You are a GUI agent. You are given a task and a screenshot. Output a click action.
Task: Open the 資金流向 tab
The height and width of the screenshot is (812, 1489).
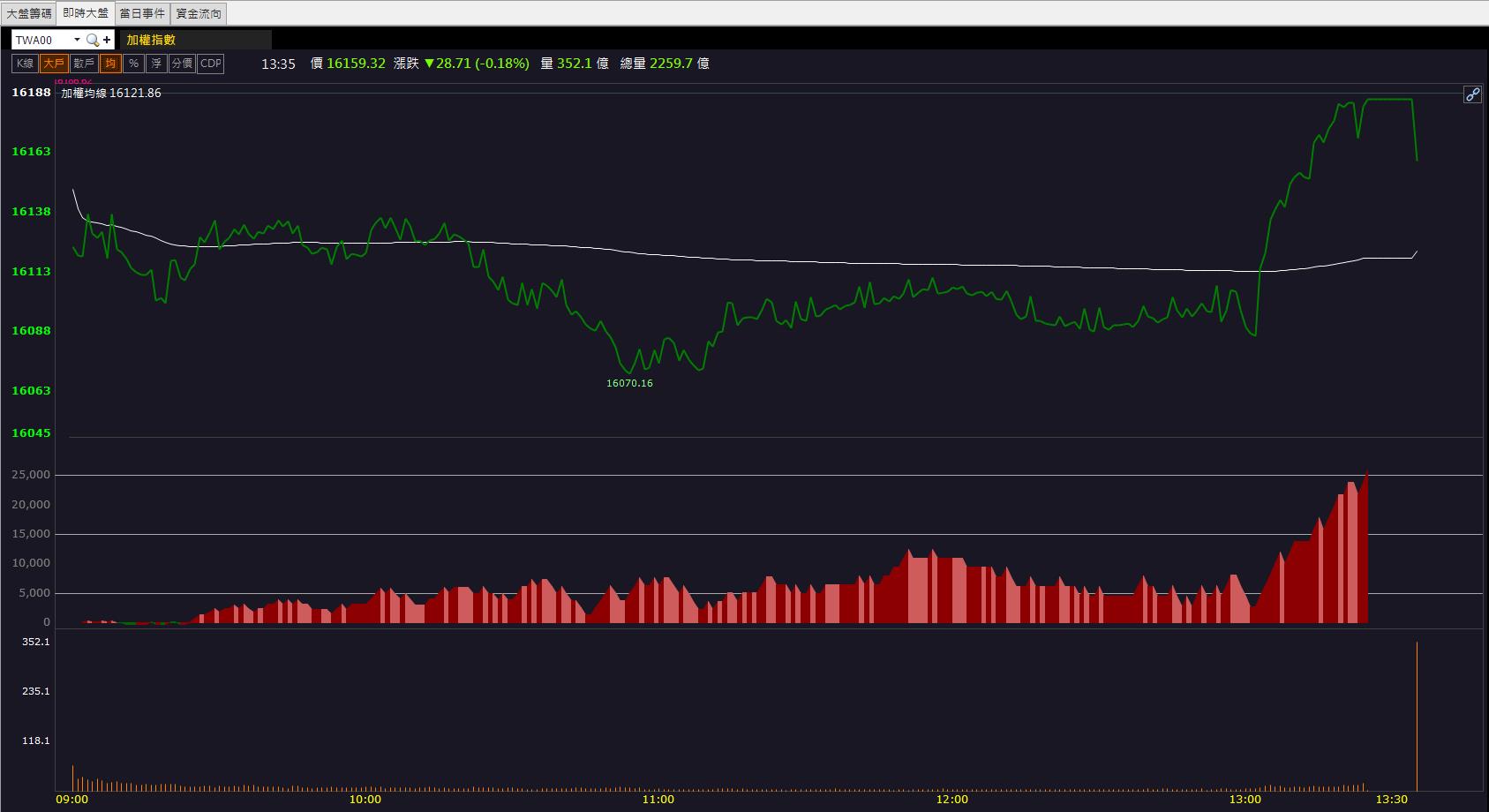pos(199,13)
